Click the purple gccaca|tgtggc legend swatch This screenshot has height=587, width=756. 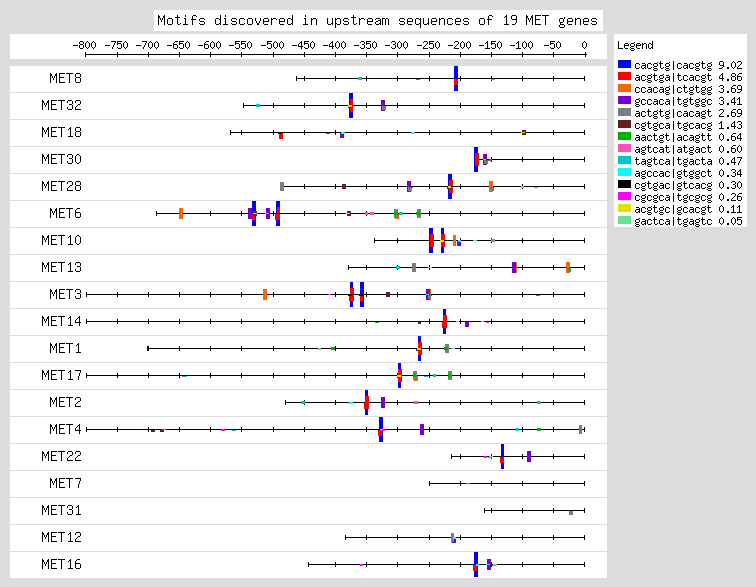(x=624, y=100)
